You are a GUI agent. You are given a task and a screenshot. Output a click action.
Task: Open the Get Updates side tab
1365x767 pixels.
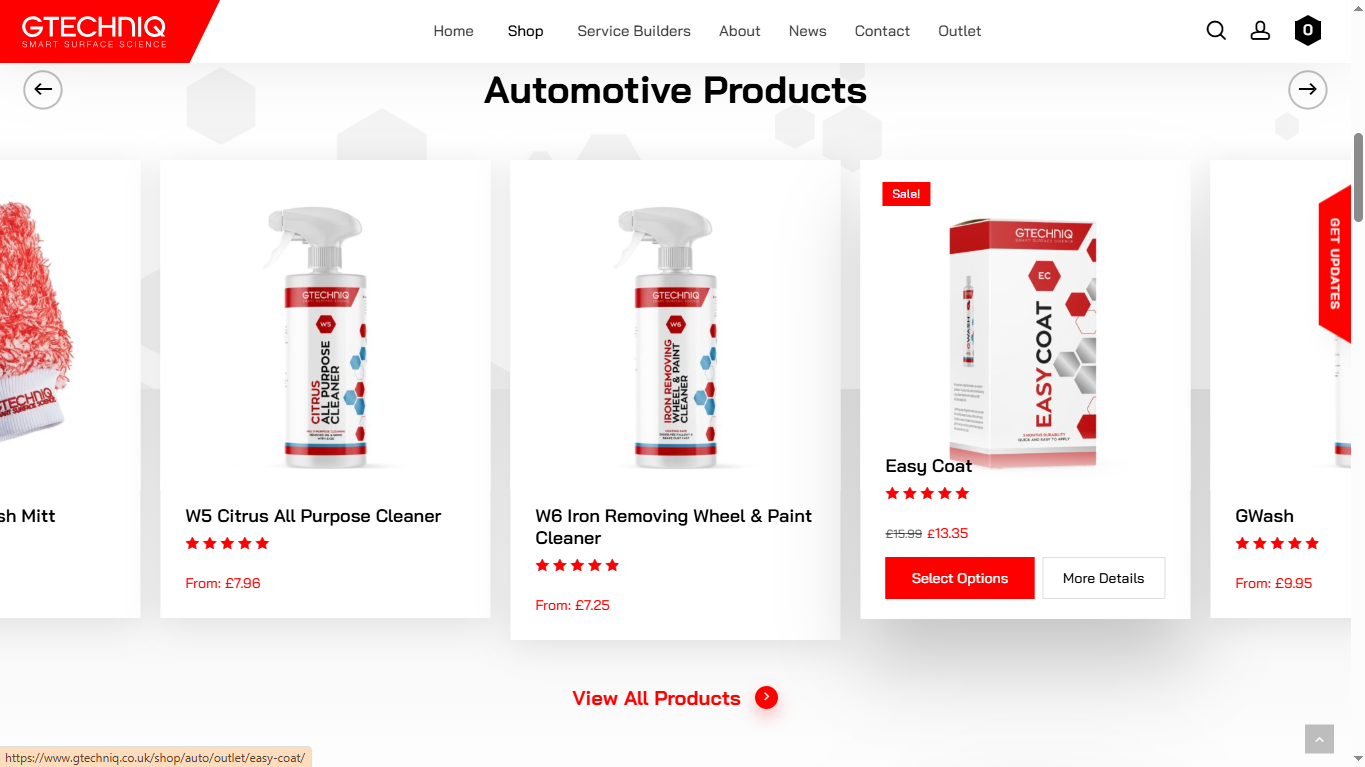(1335, 264)
